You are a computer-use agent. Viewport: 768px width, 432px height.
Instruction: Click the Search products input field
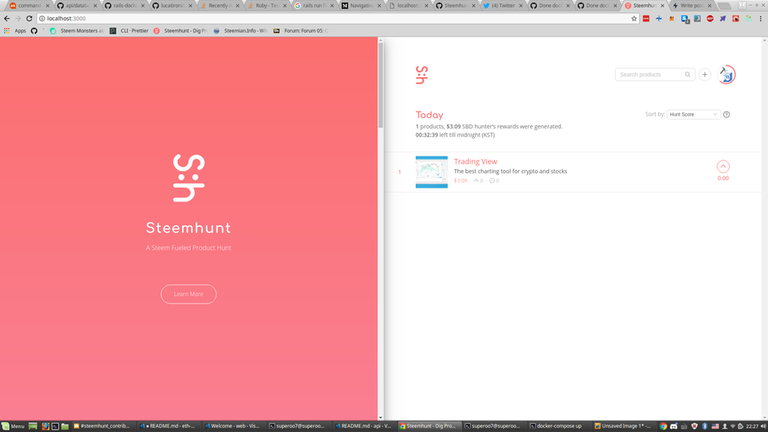[655, 74]
